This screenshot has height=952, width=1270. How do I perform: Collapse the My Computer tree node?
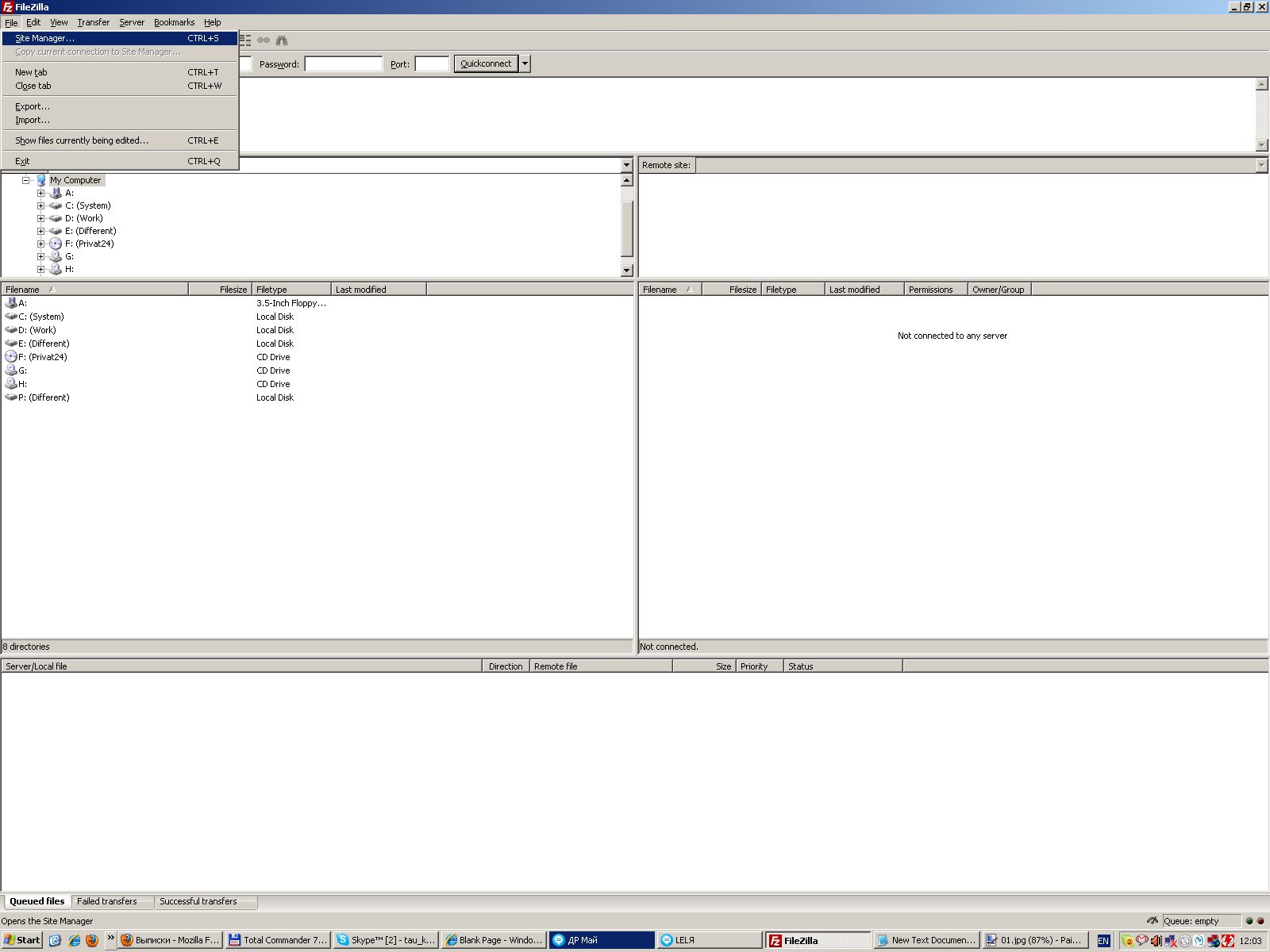(x=26, y=180)
